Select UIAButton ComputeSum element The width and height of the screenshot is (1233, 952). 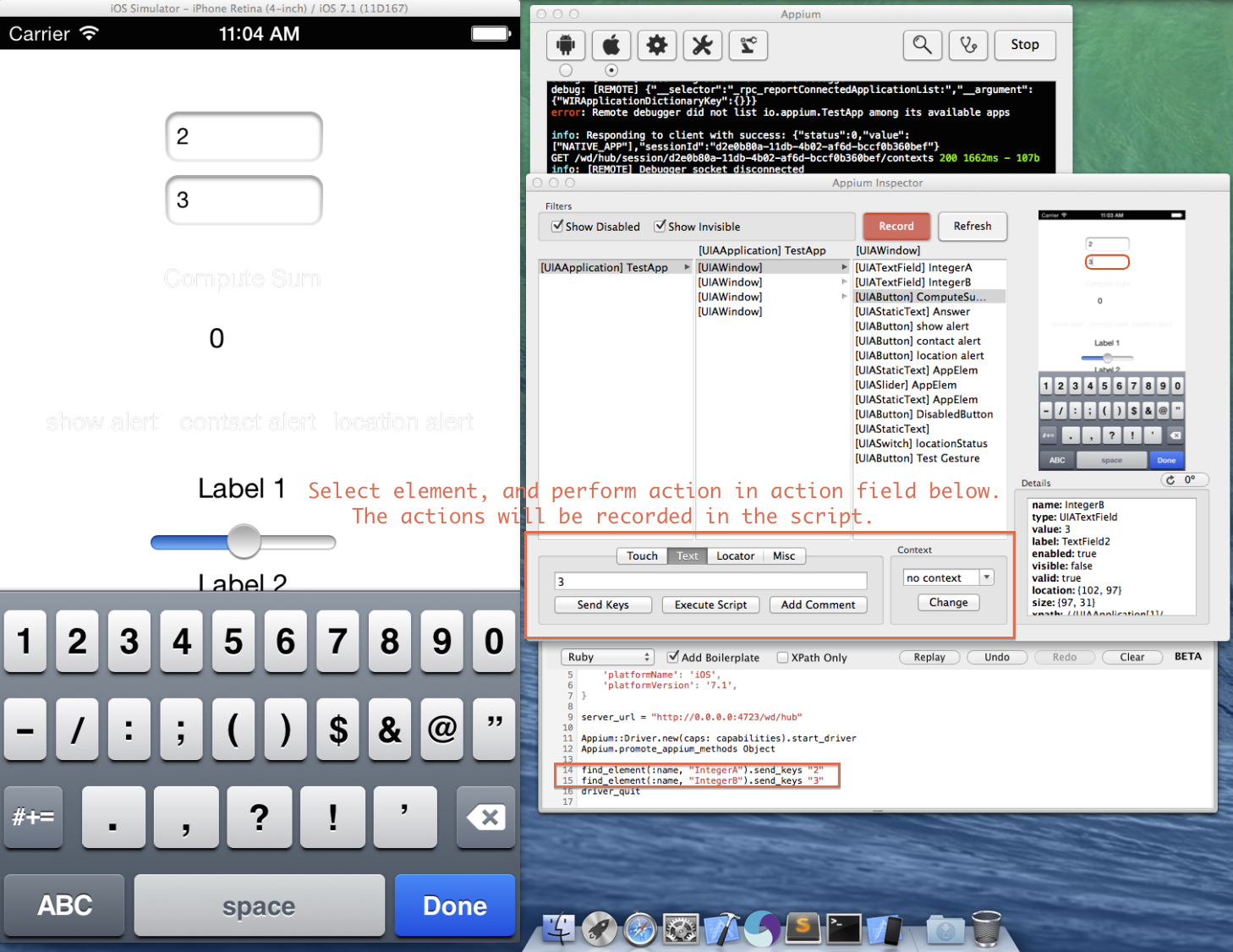pos(929,297)
